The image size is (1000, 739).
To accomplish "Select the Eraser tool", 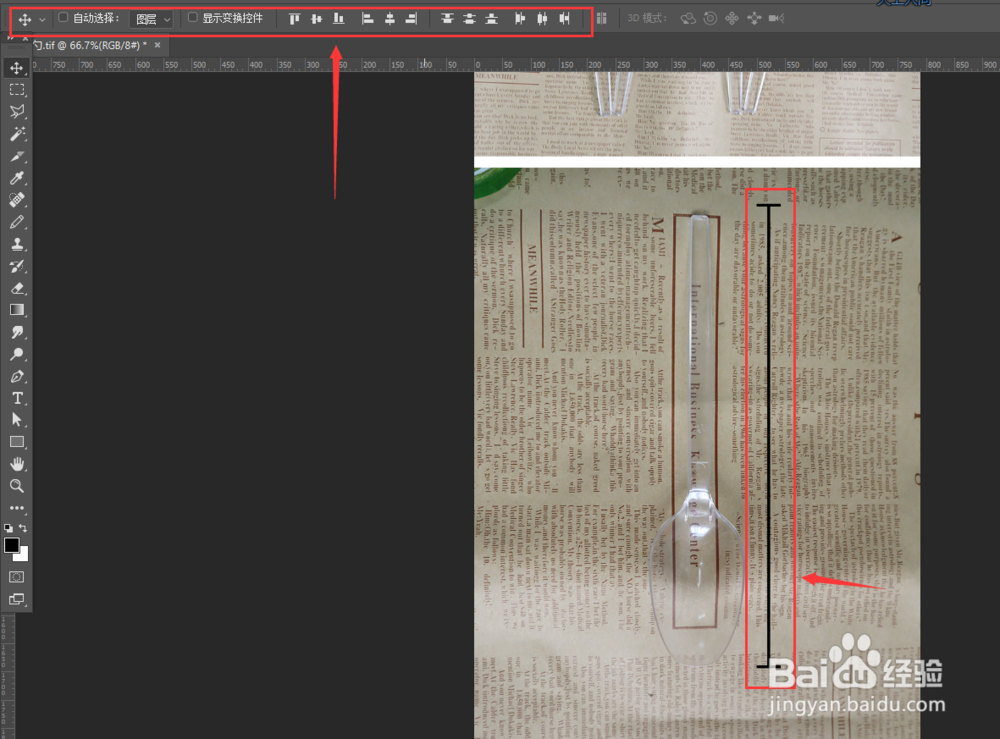I will pyautogui.click(x=17, y=288).
